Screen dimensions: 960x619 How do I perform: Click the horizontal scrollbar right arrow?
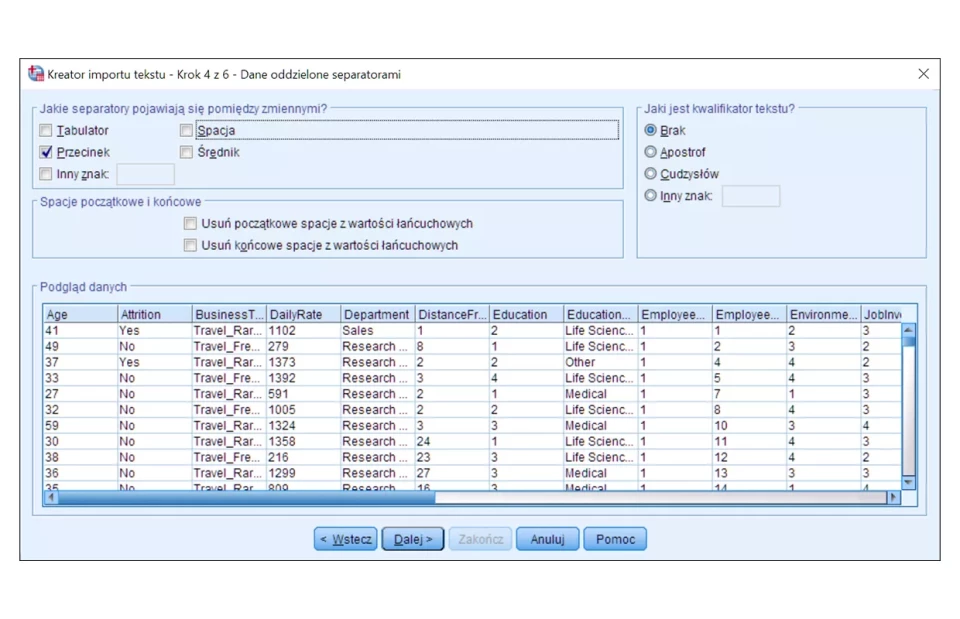(894, 497)
